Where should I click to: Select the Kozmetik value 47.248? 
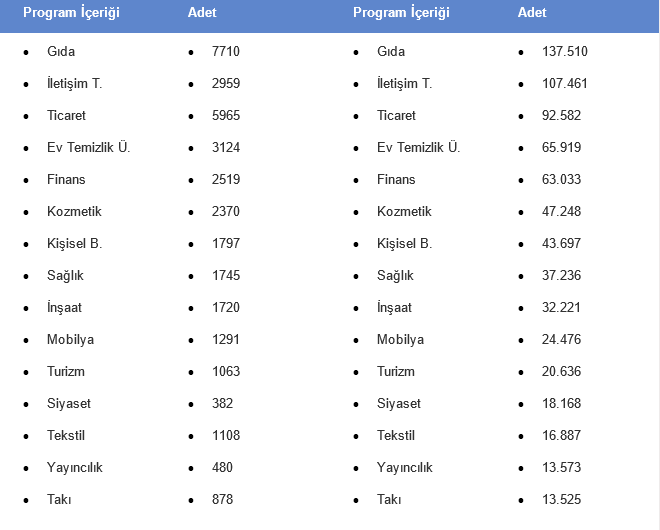coord(561,211)
